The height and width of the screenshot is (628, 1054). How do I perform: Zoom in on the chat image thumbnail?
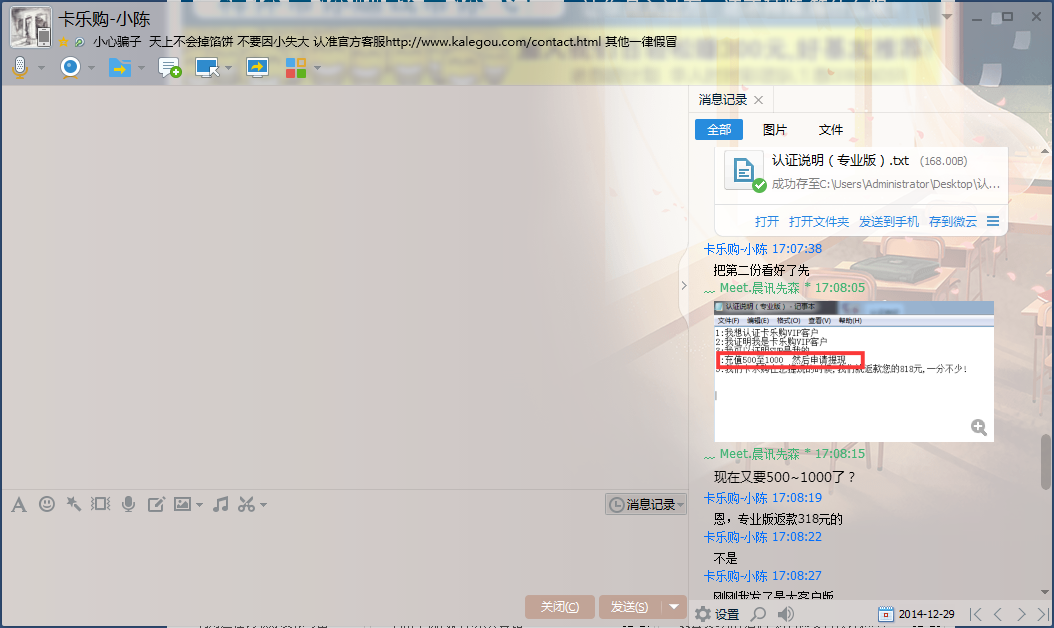(979, 427)
